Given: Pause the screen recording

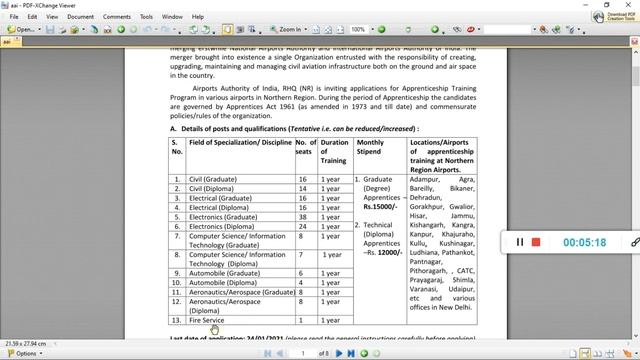Looking at the screenshot, I should pos(520,242).
